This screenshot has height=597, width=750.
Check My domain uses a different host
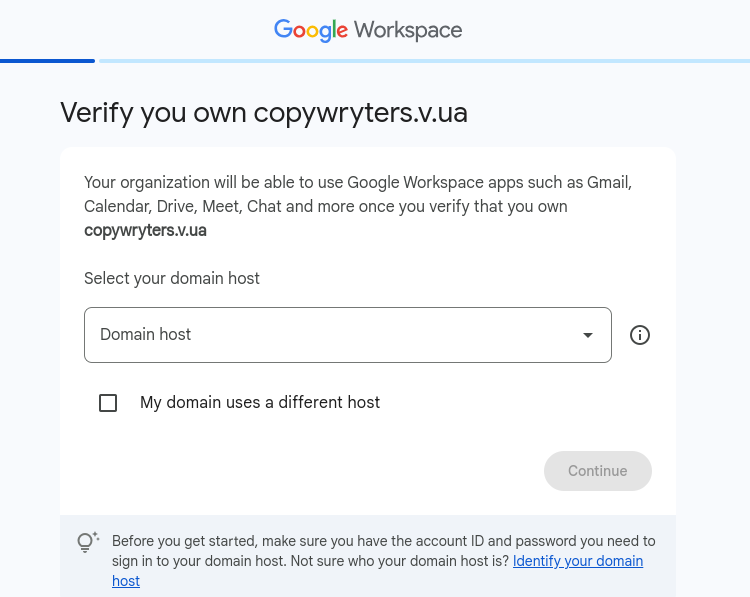pyautogui.click(x=108, y=403)
